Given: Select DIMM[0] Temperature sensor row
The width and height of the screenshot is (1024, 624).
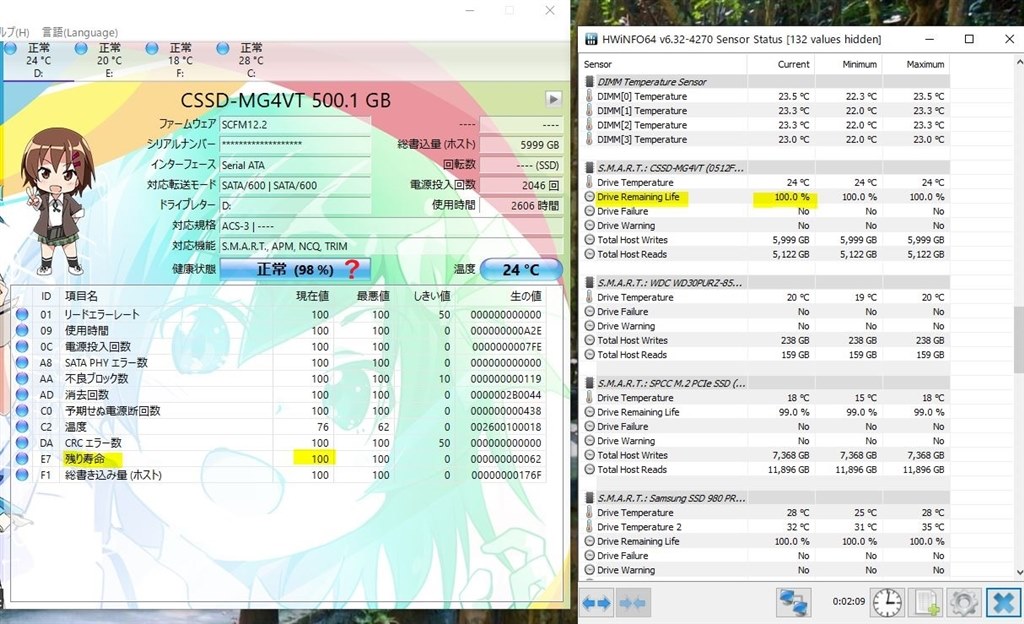Looking at the screenshot, I should coord(765,96).
